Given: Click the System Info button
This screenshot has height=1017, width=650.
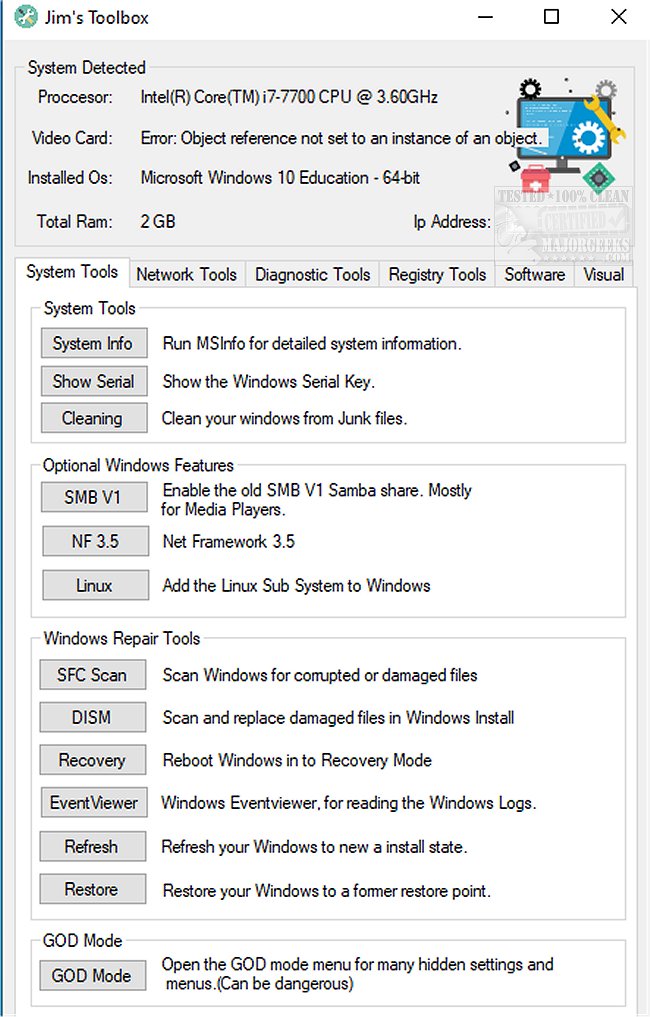Looking at the screenshot, I should [93, 343].
